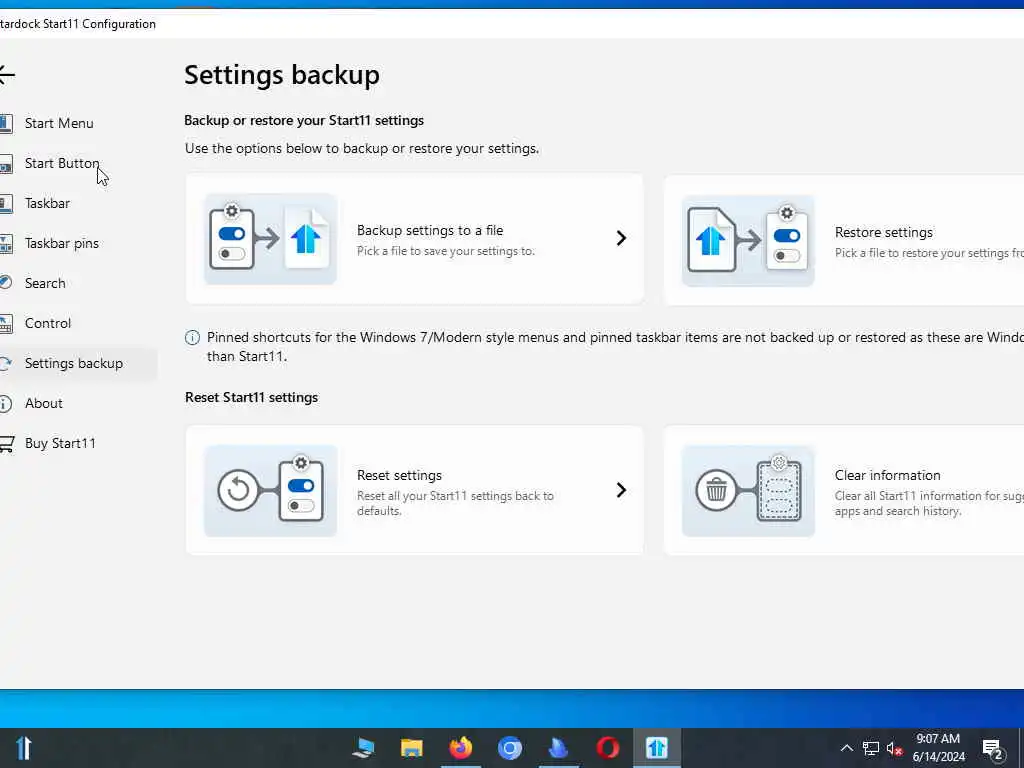Click the Backup settings illustration thumbnail
This screenshot has width=1024, height=768.
[270, 239]
